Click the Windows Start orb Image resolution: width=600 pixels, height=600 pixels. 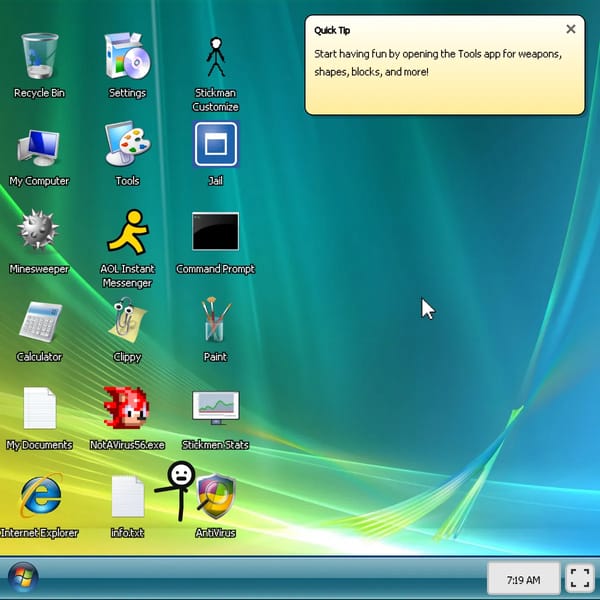pos(23,577)
